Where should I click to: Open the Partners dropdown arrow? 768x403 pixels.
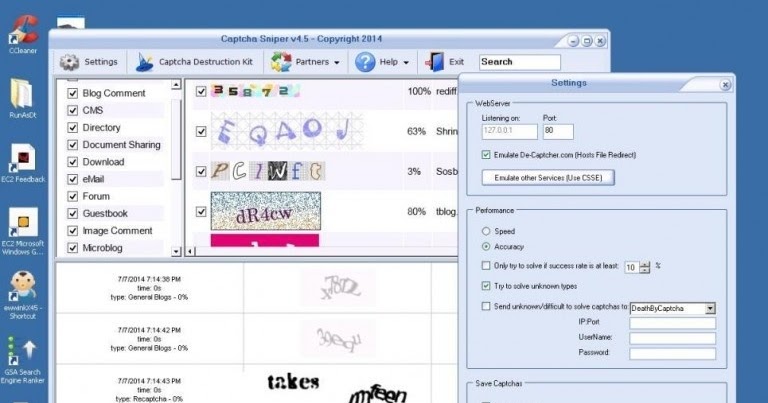(x=337, y=63)
